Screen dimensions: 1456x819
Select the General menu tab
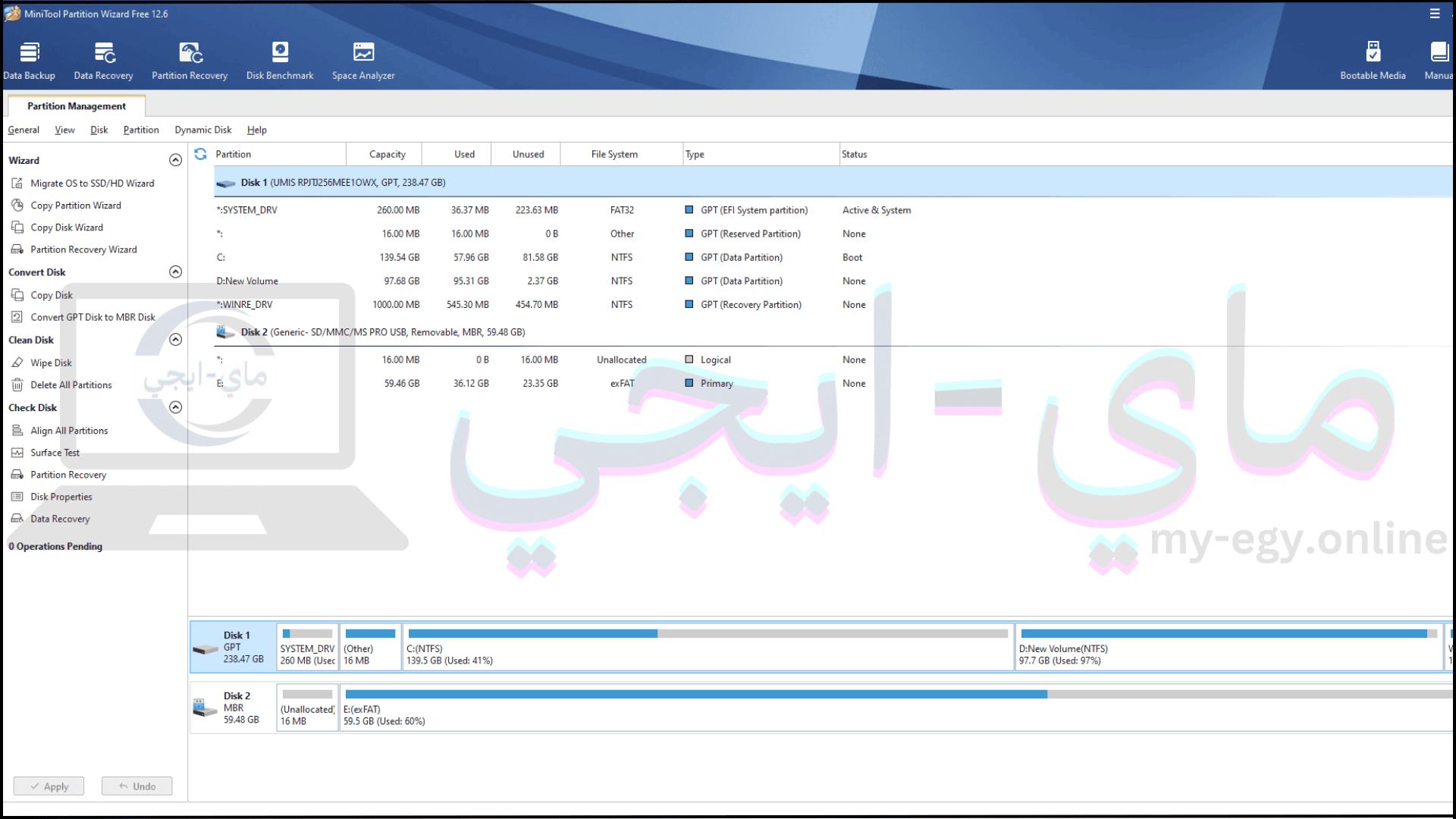click(23, 129)
